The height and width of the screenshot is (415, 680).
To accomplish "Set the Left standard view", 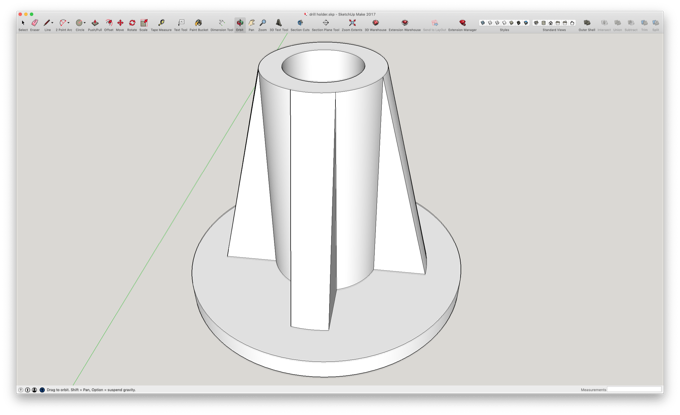I will coord(572,23).
